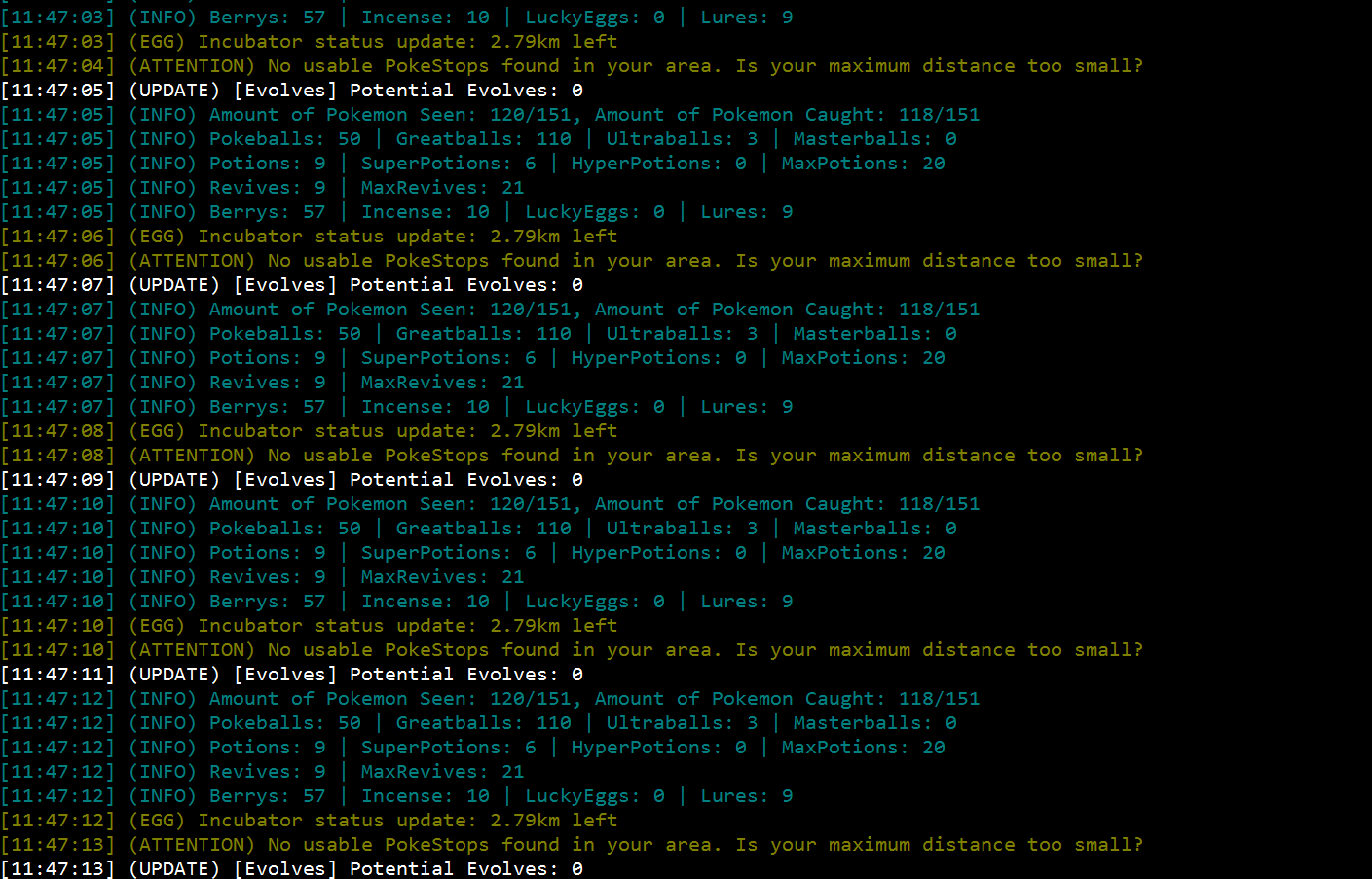
Task: Select the 11:47:06 EGG Incubator status line
Action: 309,237
